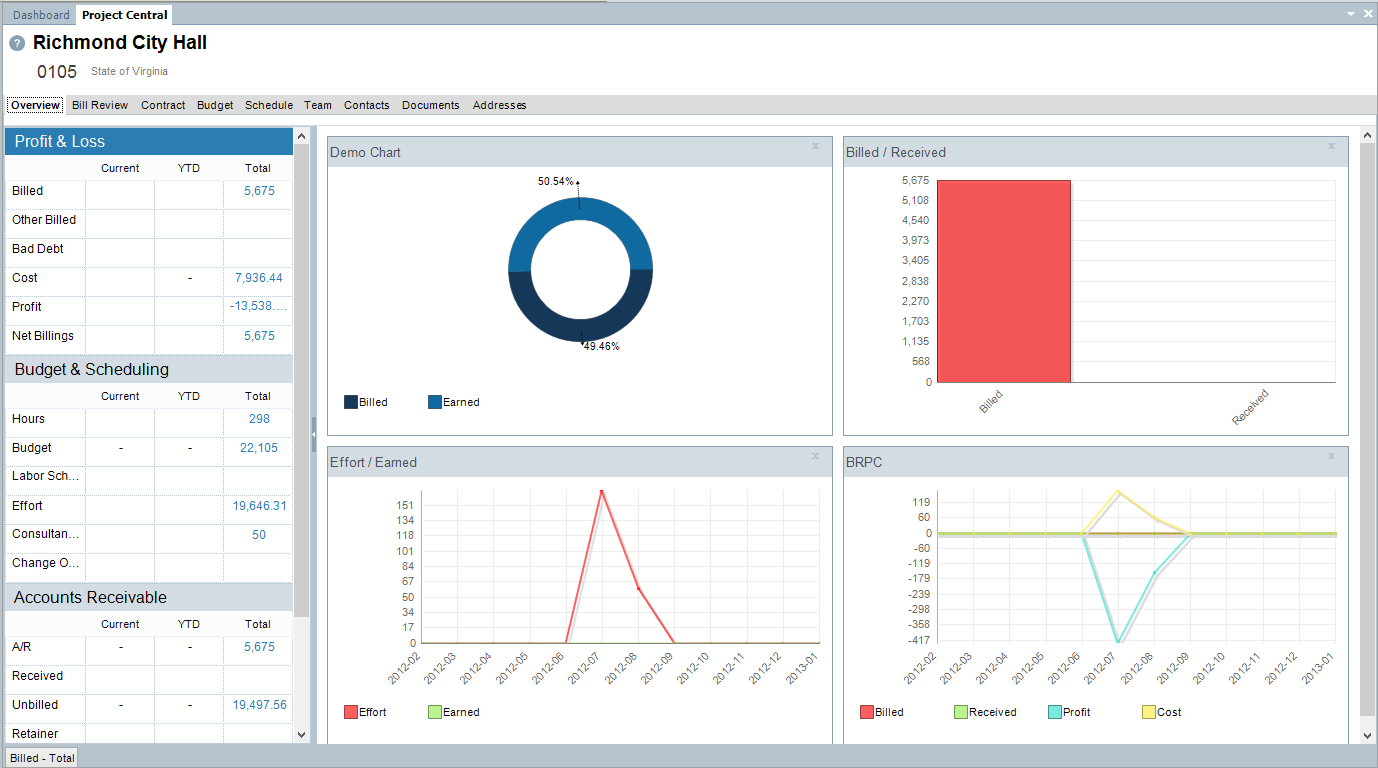Collapse the left panel splitter handle
Viewport: 1378px width, 768px height.
pos(313,434)
